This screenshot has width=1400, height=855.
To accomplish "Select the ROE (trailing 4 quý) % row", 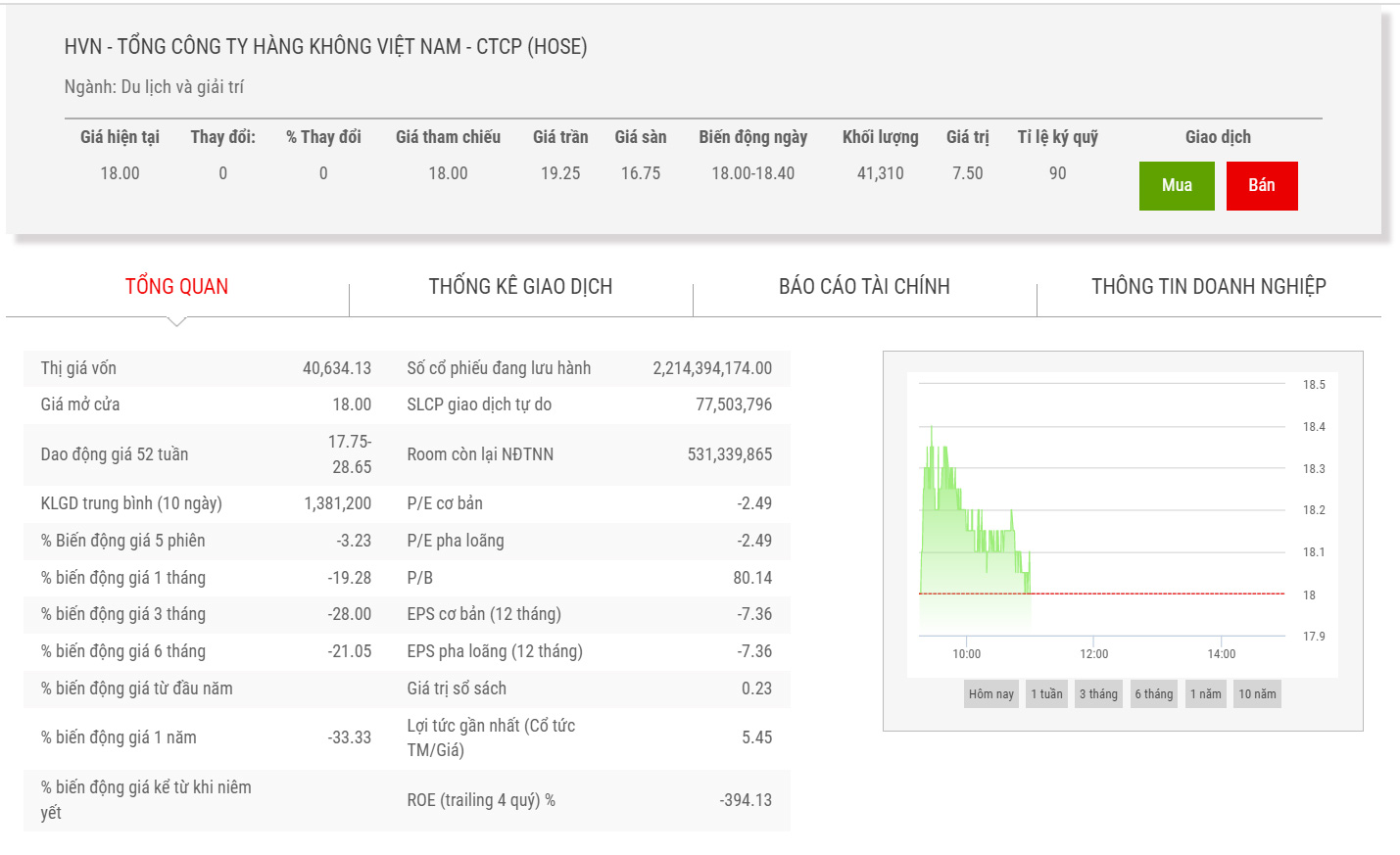I will point(588,800).
